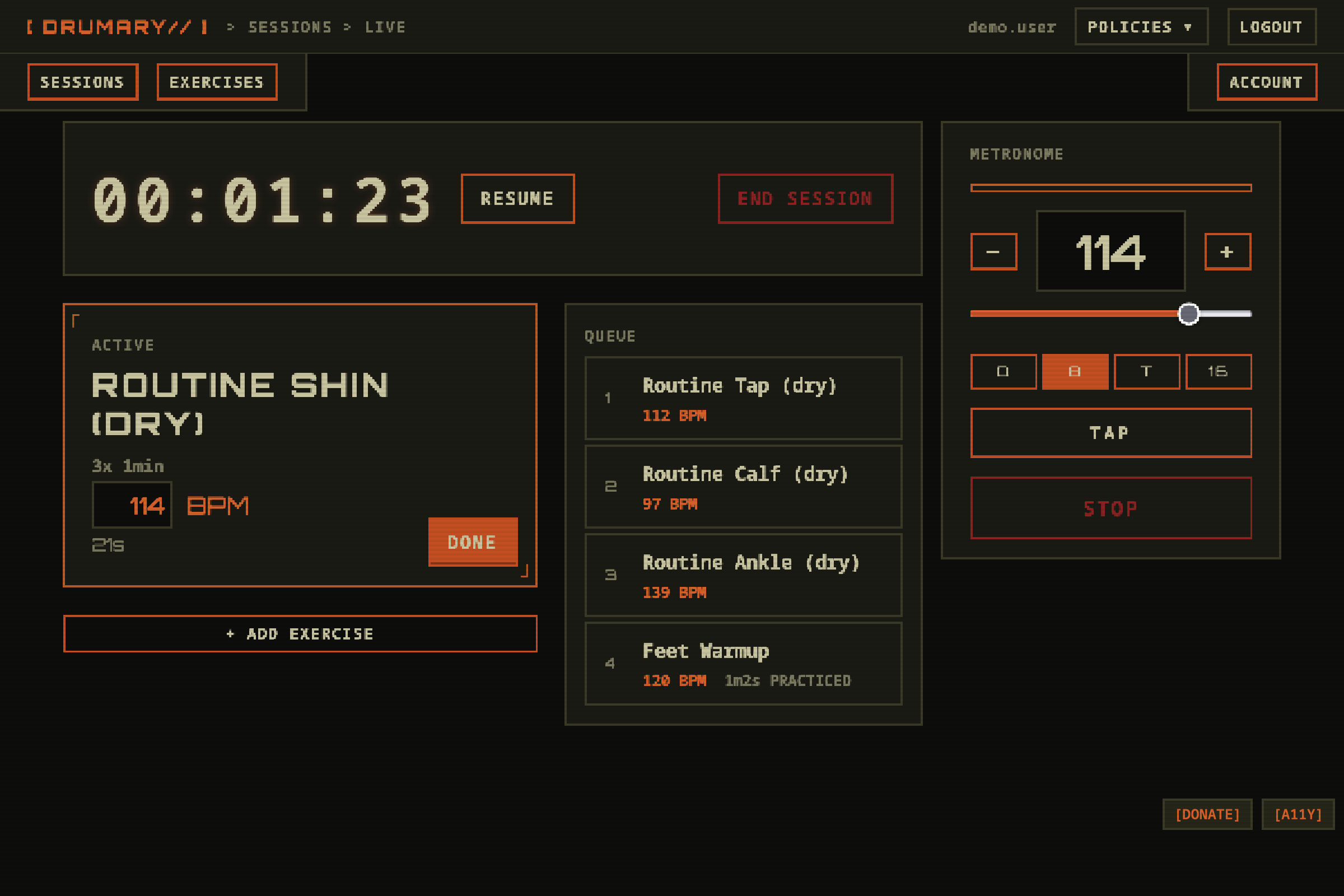Open the ACCOUNT page
Viewport: 1344px width, 896px height.
tap(1266, 82)
